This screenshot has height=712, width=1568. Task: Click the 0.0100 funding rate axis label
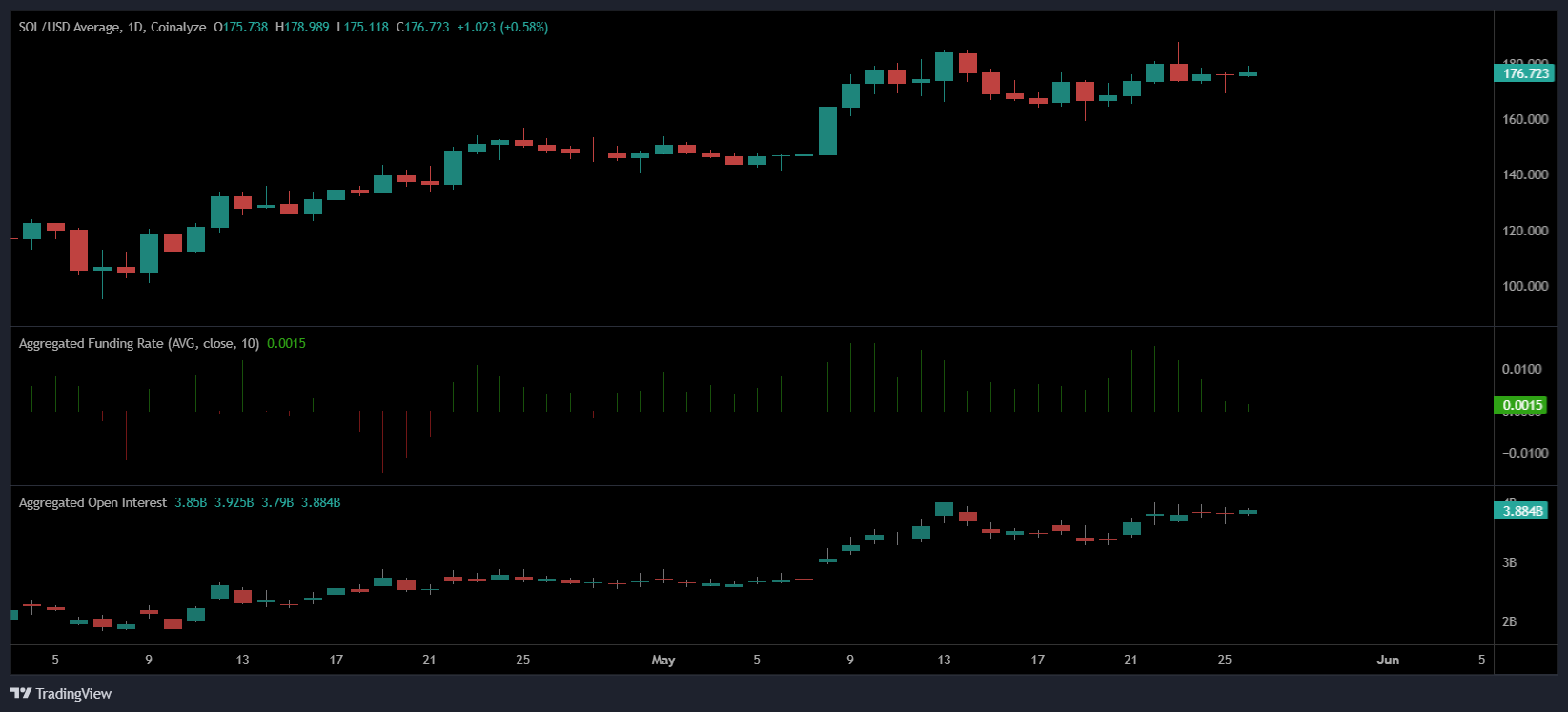(x=1521, y=369)
